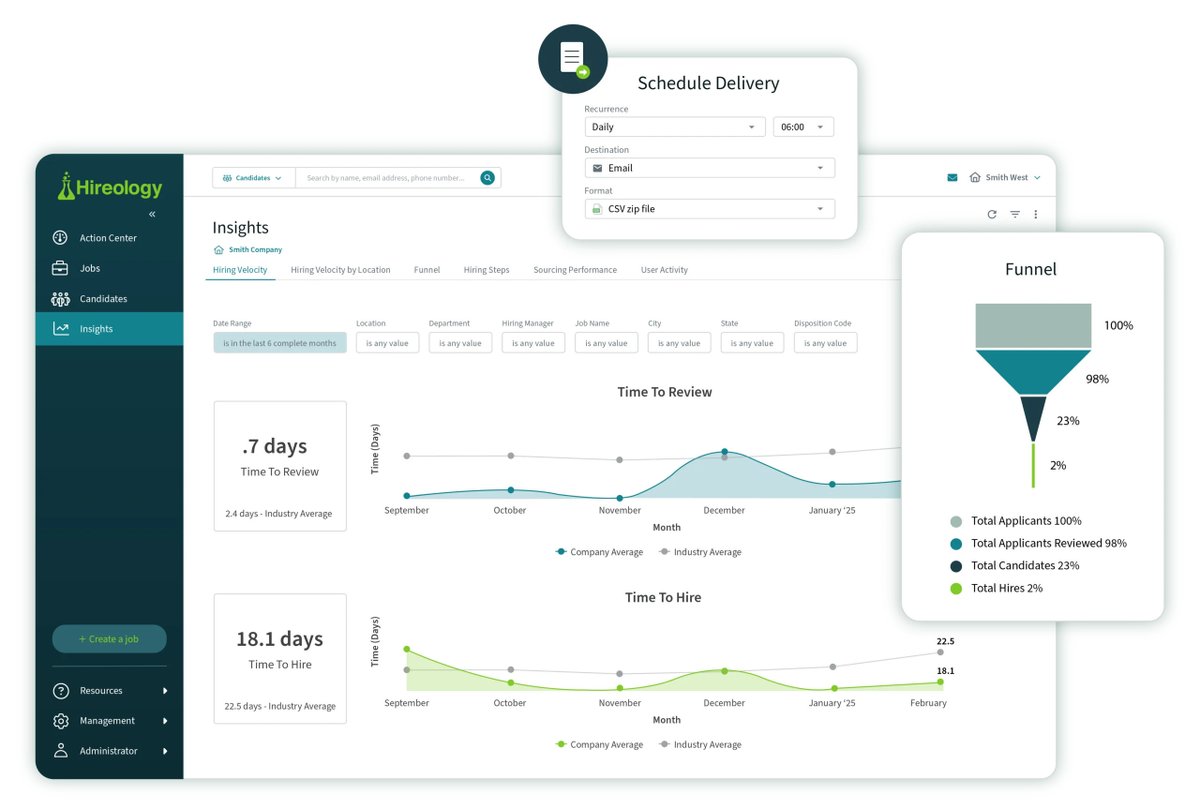Viewport: 1200px width, 809px height.
Task: Click the home icon next to Smith West
Action: [974, 176]
